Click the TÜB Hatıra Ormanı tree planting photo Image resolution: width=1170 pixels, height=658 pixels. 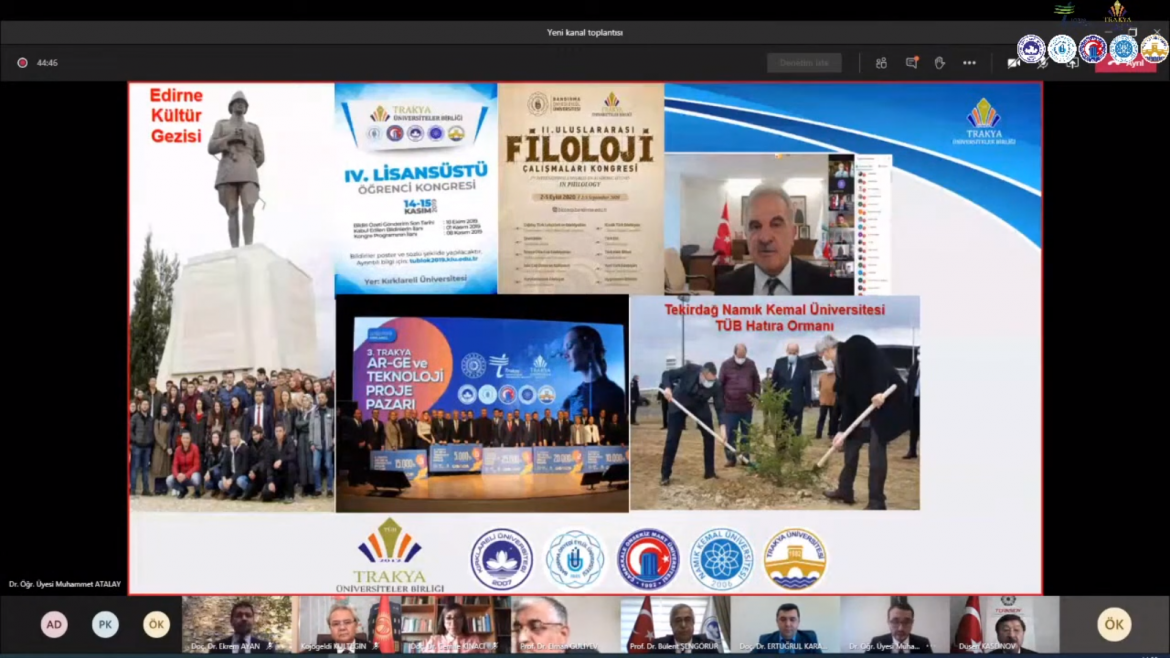[x=775, y=403]
